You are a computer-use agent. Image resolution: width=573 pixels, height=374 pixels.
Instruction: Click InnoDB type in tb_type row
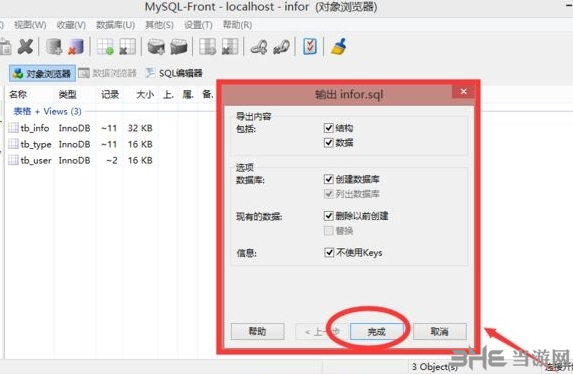pyautogui.click(x=75, y=144)
